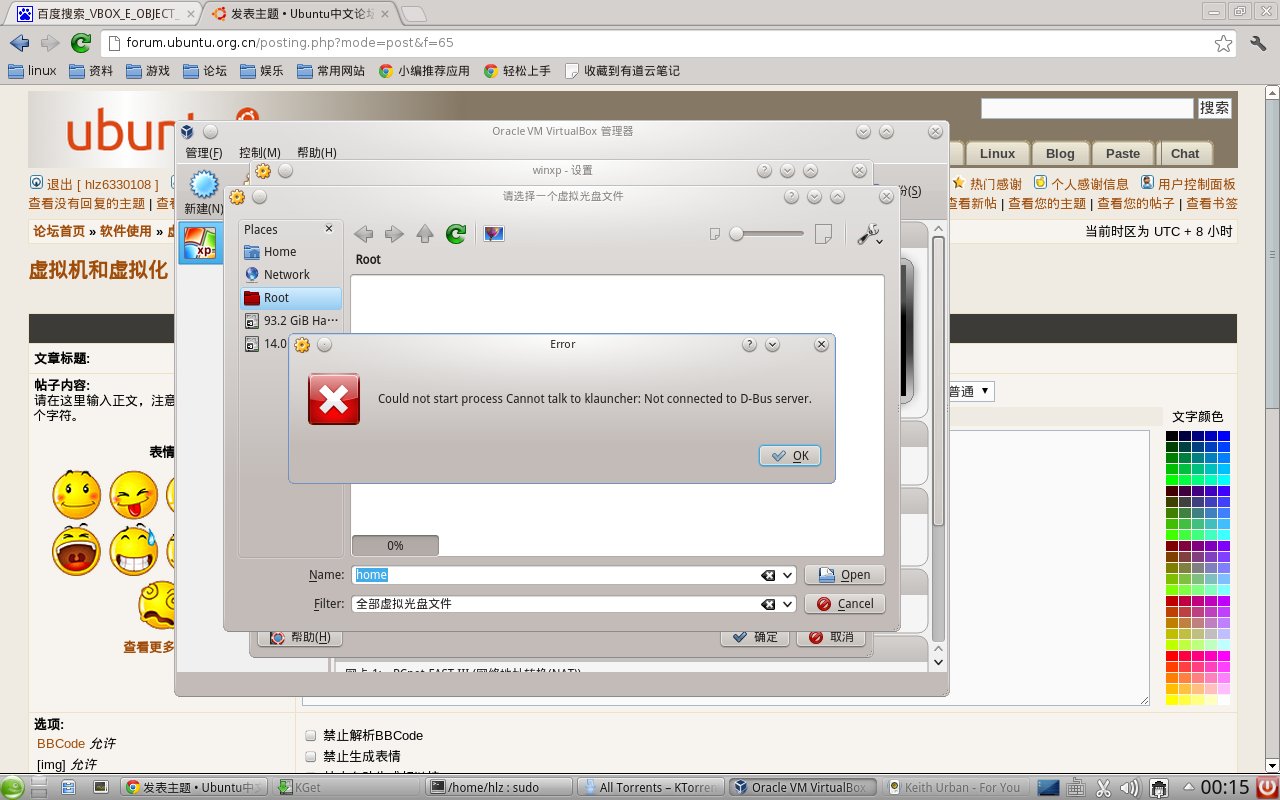Show the file preview icon
1280x800 pixels.
click(494, 234)
